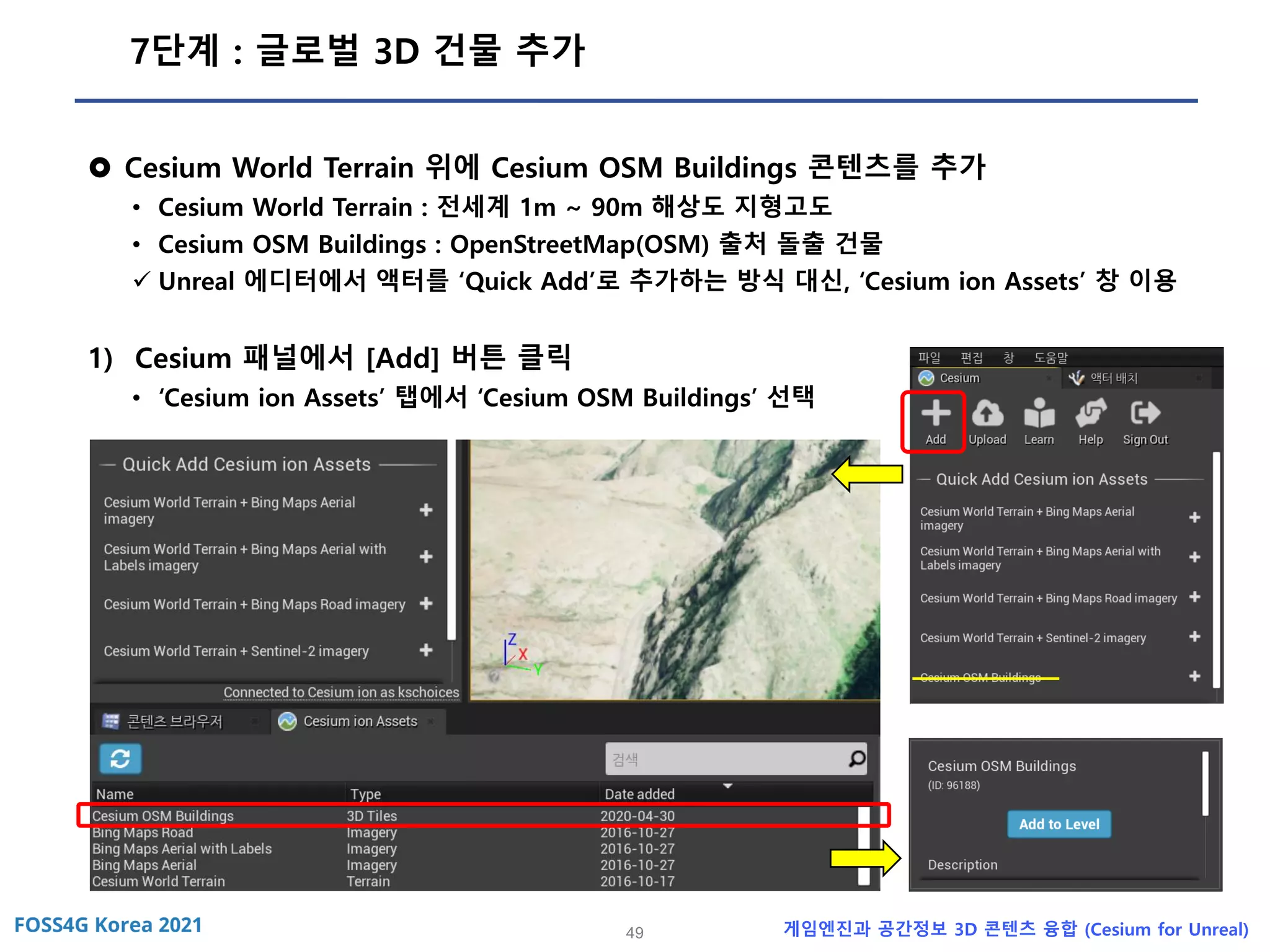1270x952 pixels.
Task: Open the 도움말 menu
Action: tap(1051, 358)
